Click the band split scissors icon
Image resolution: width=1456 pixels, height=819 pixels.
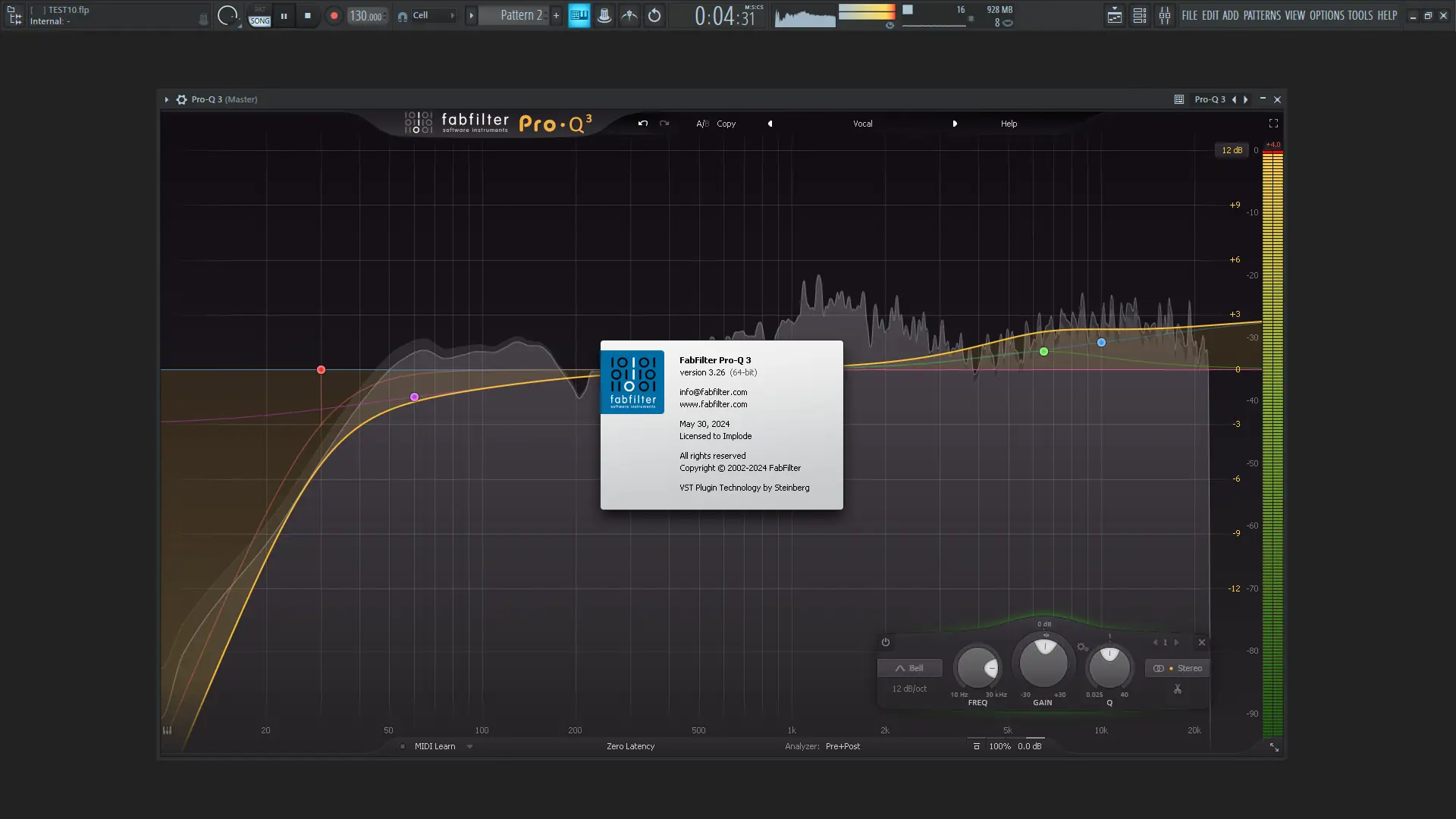[1178, 689]
